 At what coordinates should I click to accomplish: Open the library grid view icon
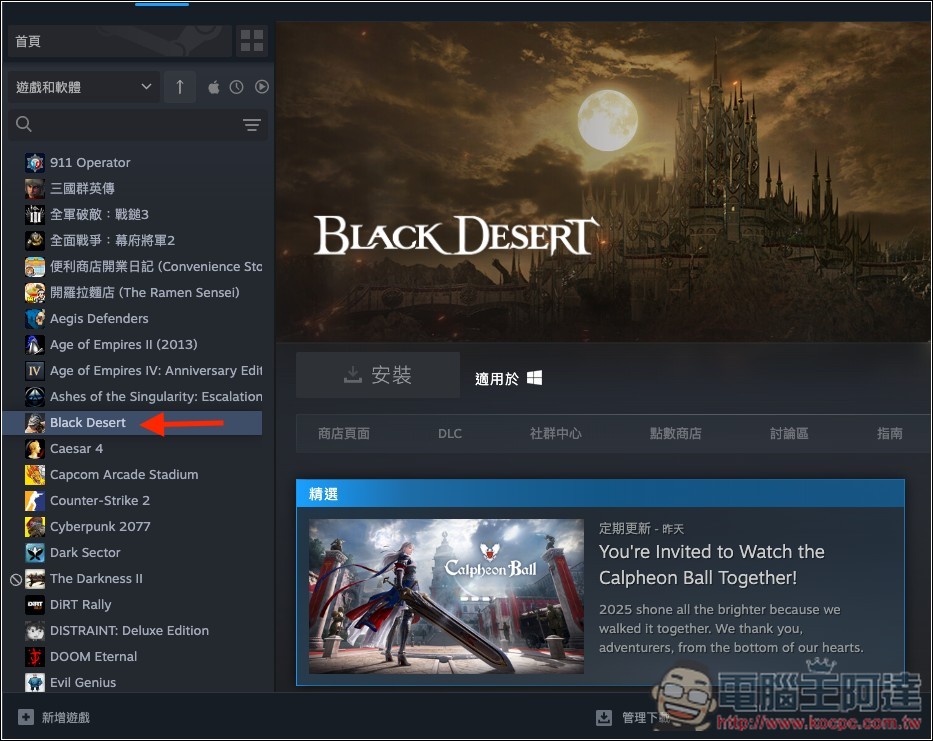click(x=251, y=41)
